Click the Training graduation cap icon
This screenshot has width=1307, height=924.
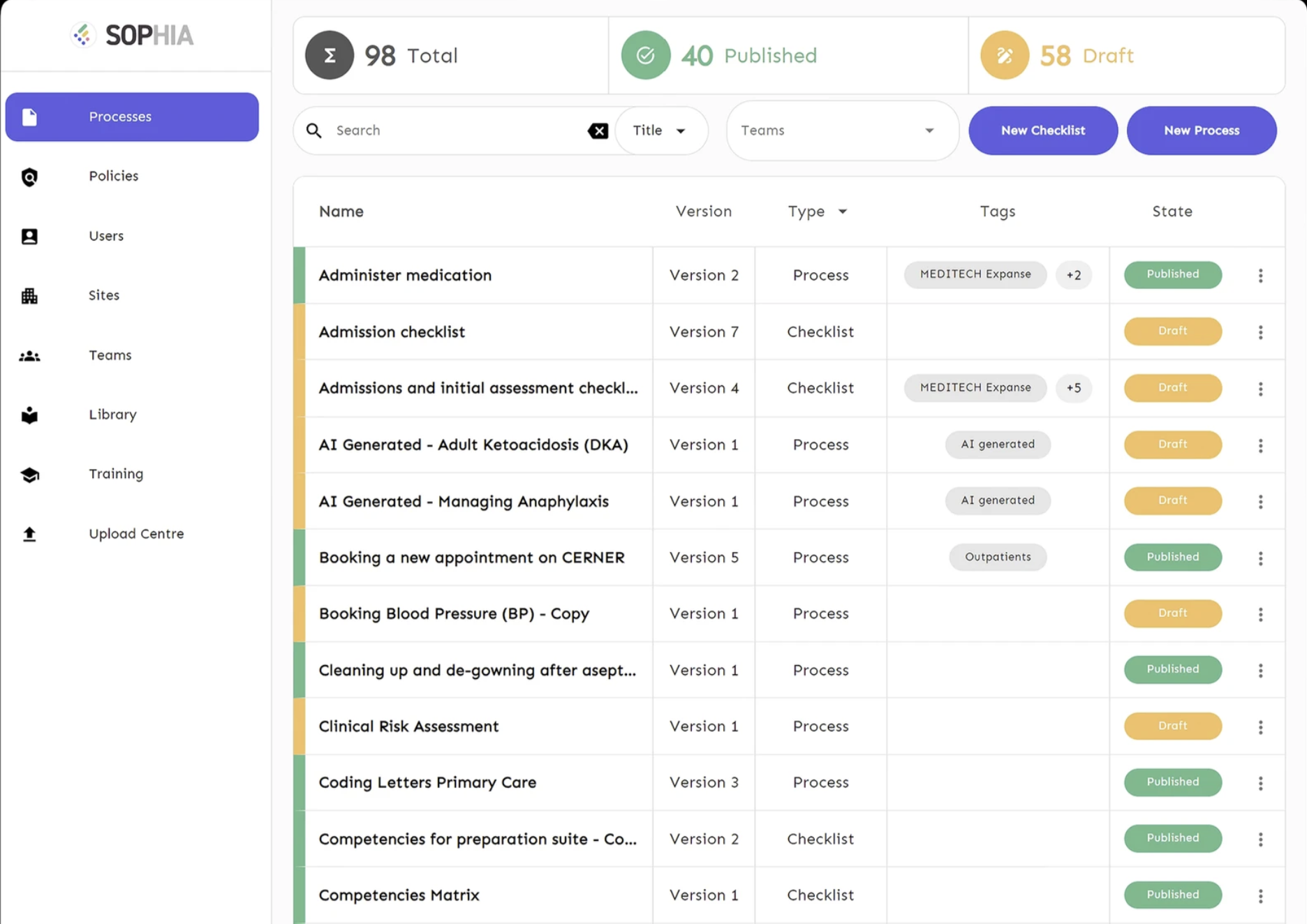29,475
